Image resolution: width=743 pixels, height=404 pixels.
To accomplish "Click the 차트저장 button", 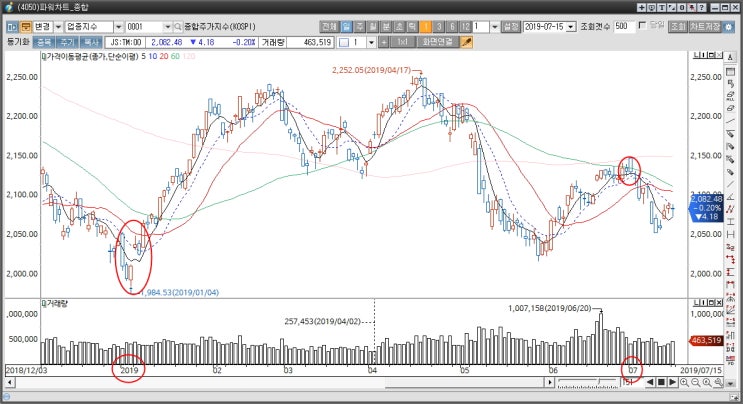I will click(705, 27).
